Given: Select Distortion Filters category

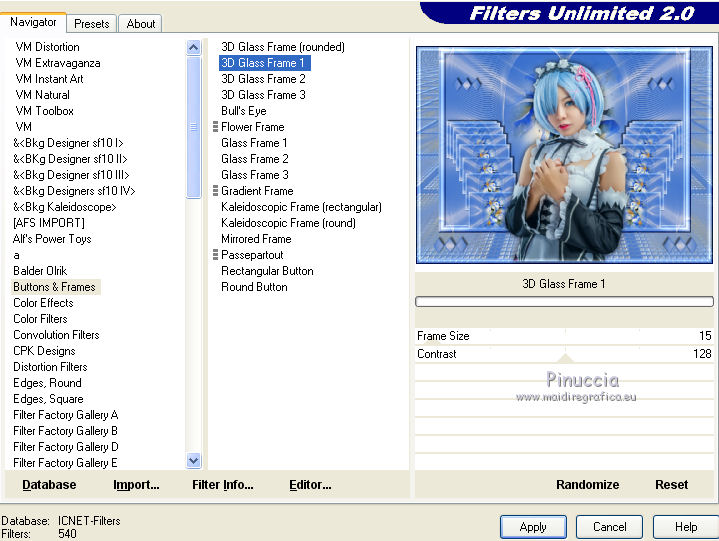Looking at the screenshot, I should pos(50,367).
